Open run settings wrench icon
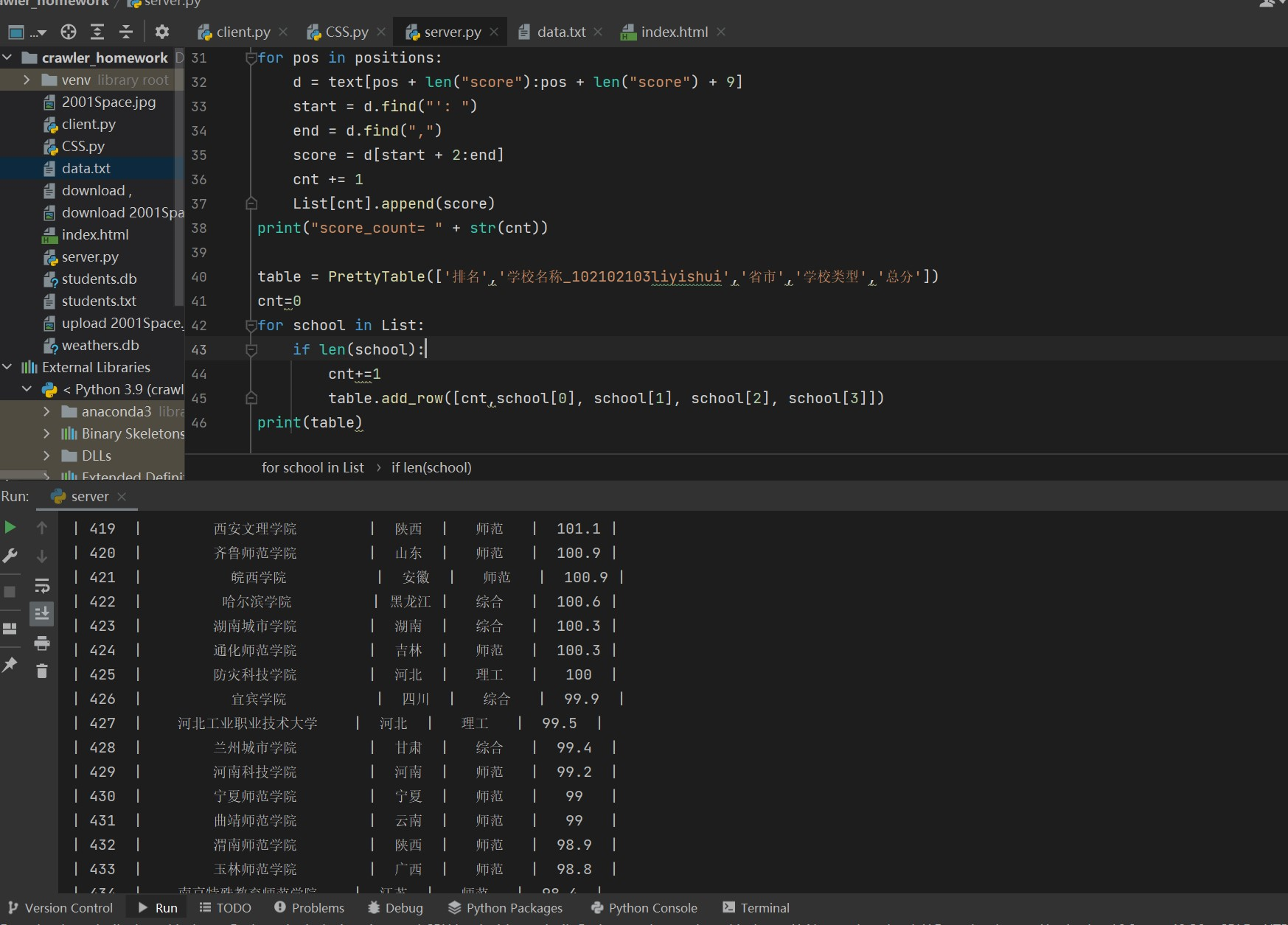 pyautogui.click(x=10, y=556)
